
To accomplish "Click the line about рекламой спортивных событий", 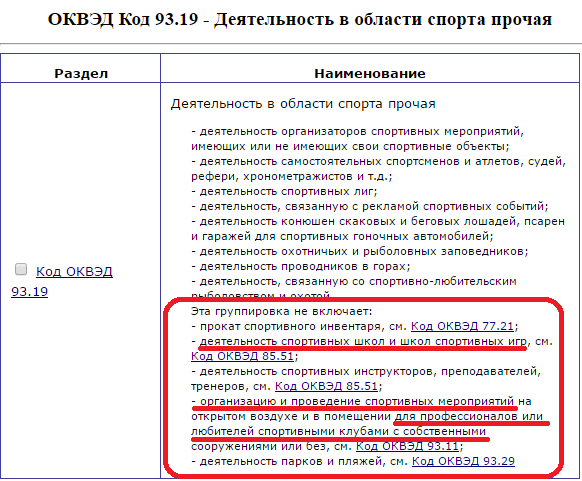I will click(x=370, y=206).
